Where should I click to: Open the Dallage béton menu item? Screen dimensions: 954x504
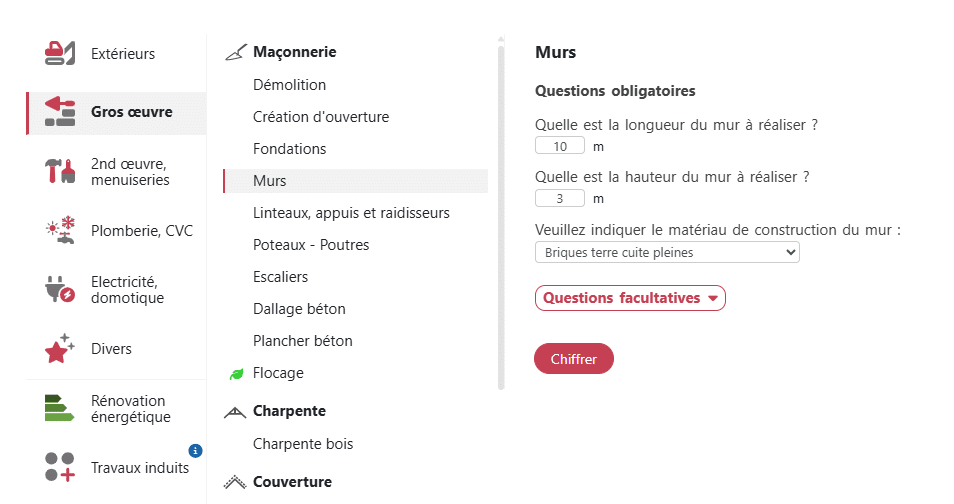299,309
